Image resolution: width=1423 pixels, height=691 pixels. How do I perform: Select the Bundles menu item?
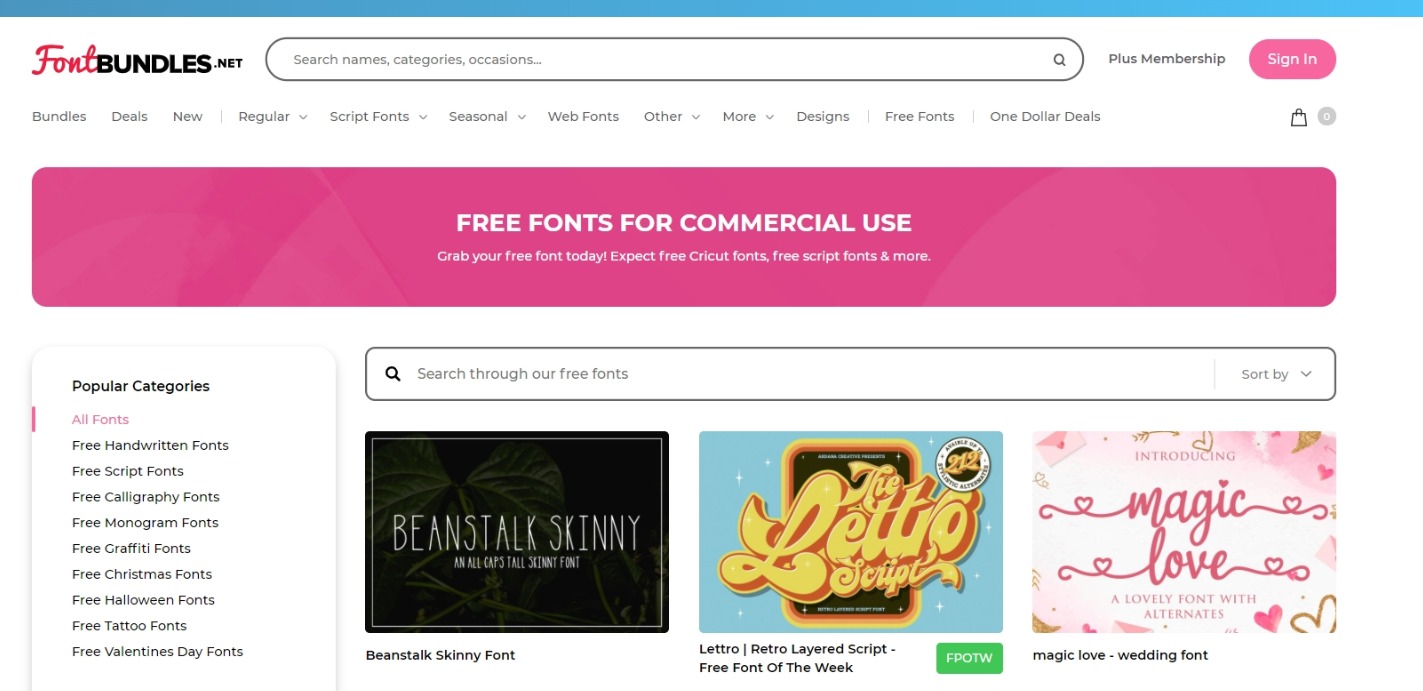[x=58, y=116]
